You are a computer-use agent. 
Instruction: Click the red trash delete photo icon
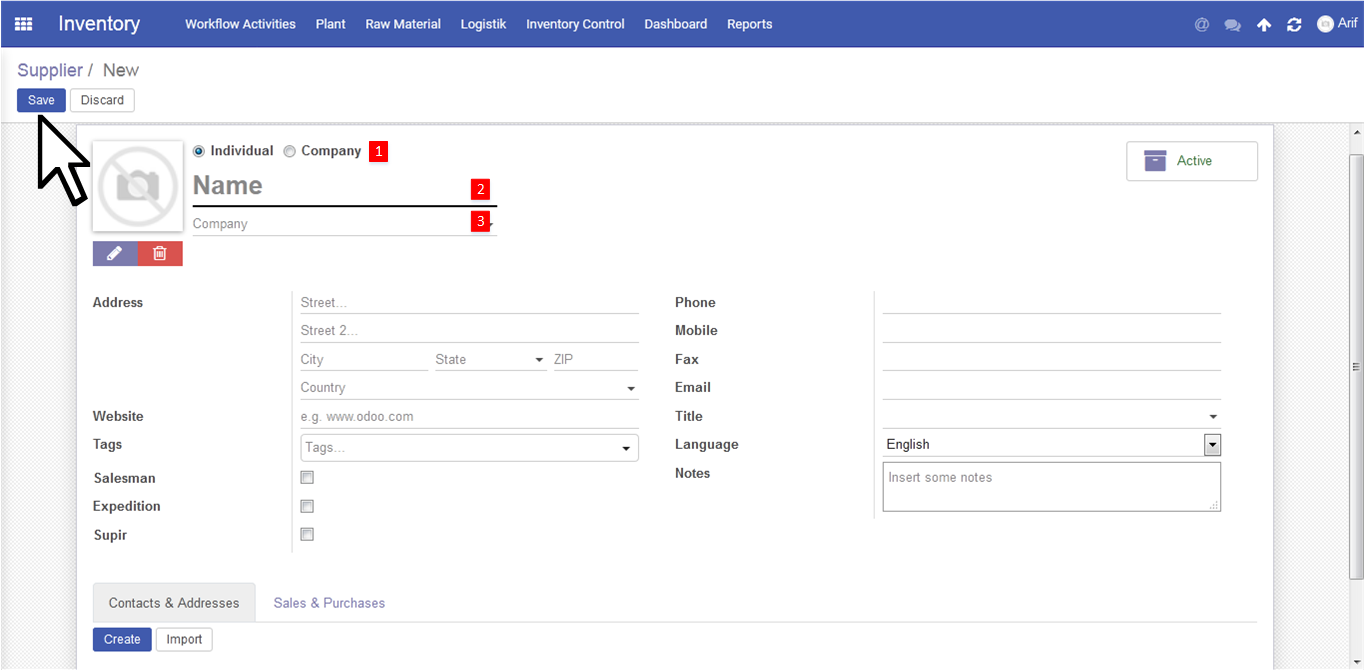pos(160,254)
